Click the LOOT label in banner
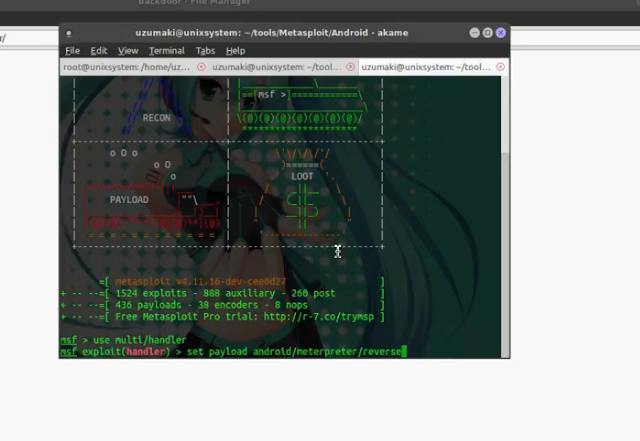640x441 pixels. coord(302,176)
